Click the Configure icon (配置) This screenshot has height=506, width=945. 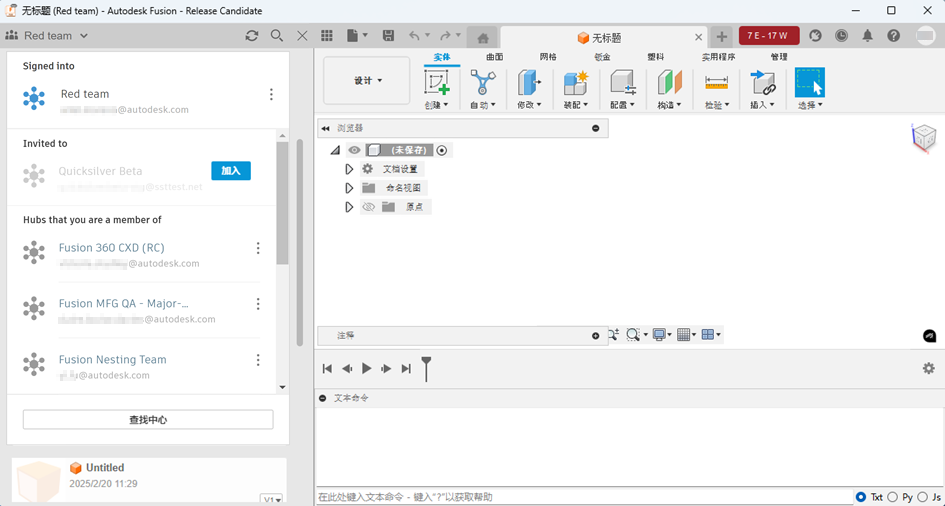pos(623,82)
